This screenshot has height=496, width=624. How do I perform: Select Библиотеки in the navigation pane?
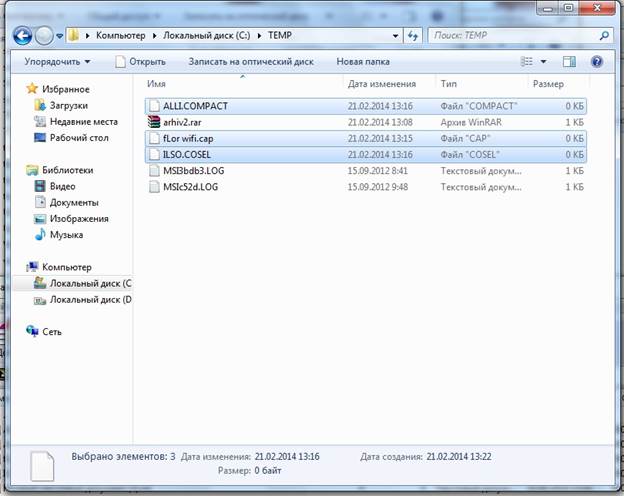pos(68,170)
